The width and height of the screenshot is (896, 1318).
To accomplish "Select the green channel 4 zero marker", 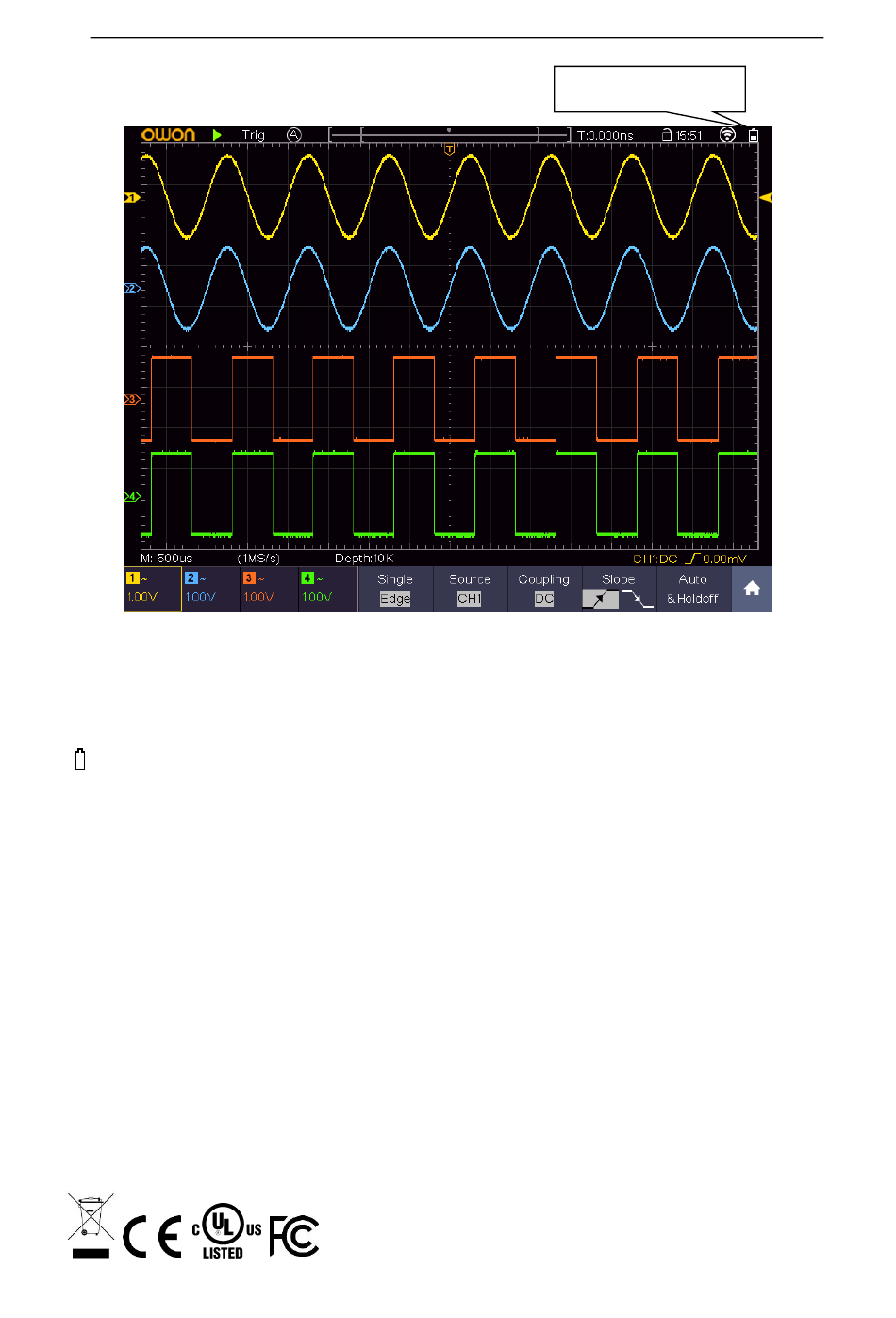I will tap(132, 496).
